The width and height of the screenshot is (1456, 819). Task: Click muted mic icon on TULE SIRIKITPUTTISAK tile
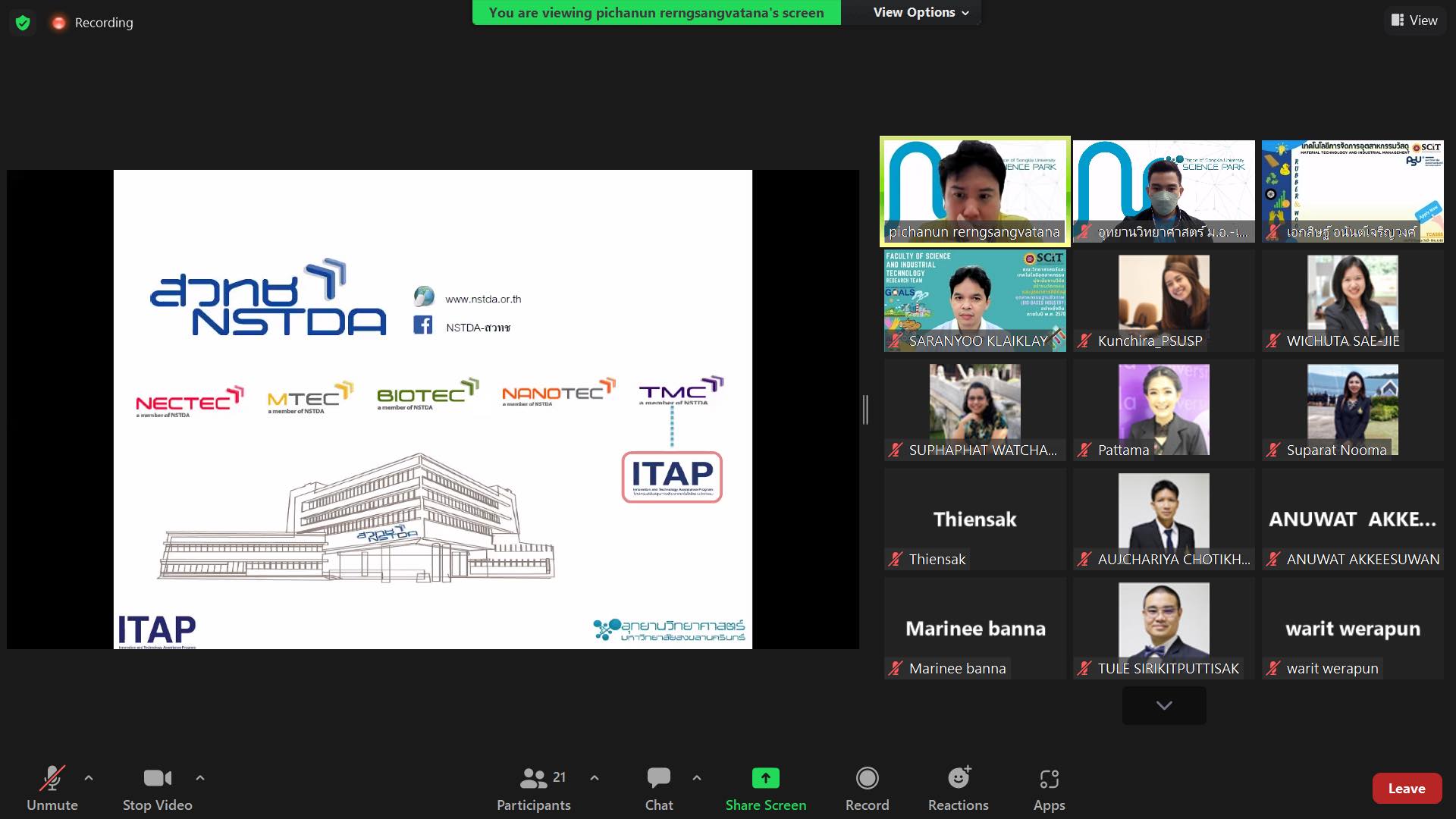[1084, 669]
